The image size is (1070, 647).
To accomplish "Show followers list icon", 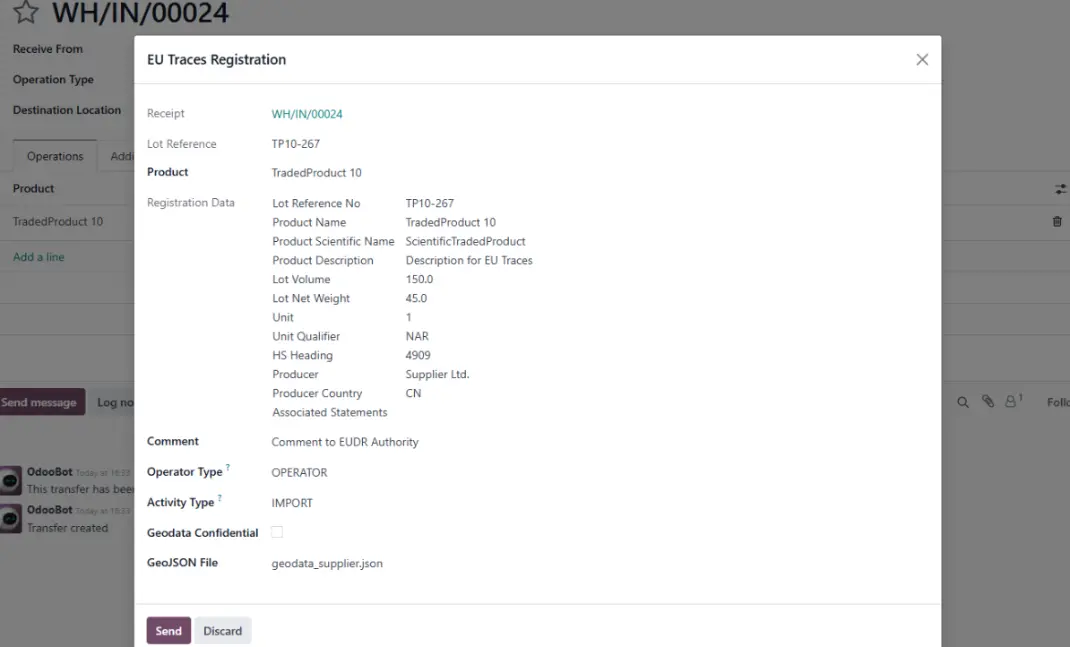I will click(1012, 402).
